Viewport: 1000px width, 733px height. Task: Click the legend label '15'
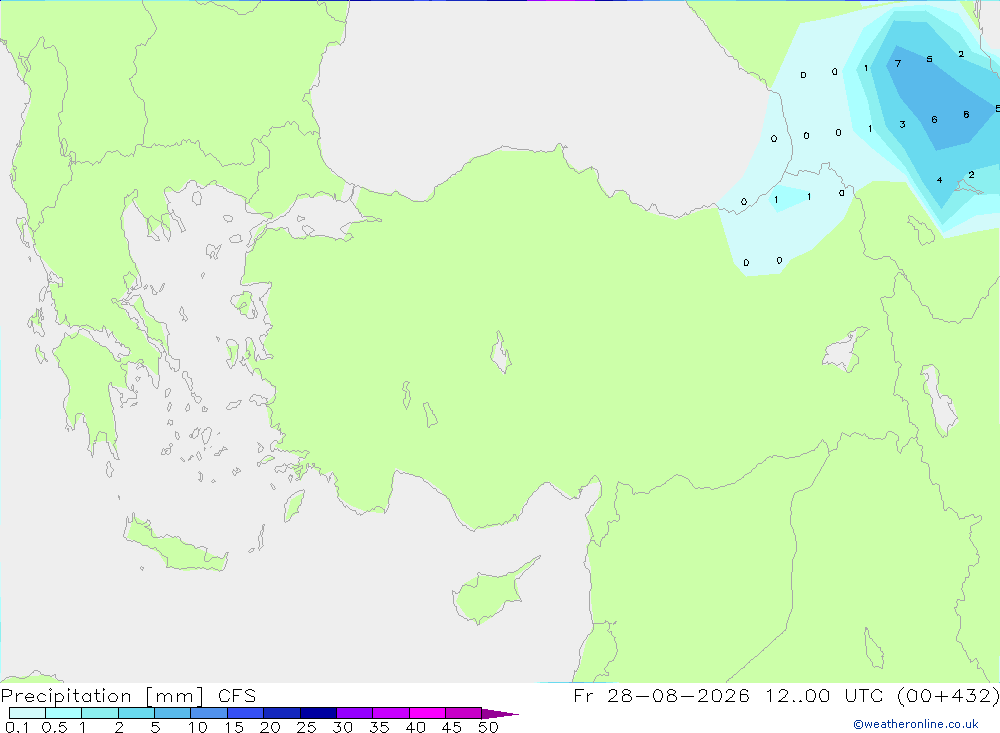pos(234,727)
